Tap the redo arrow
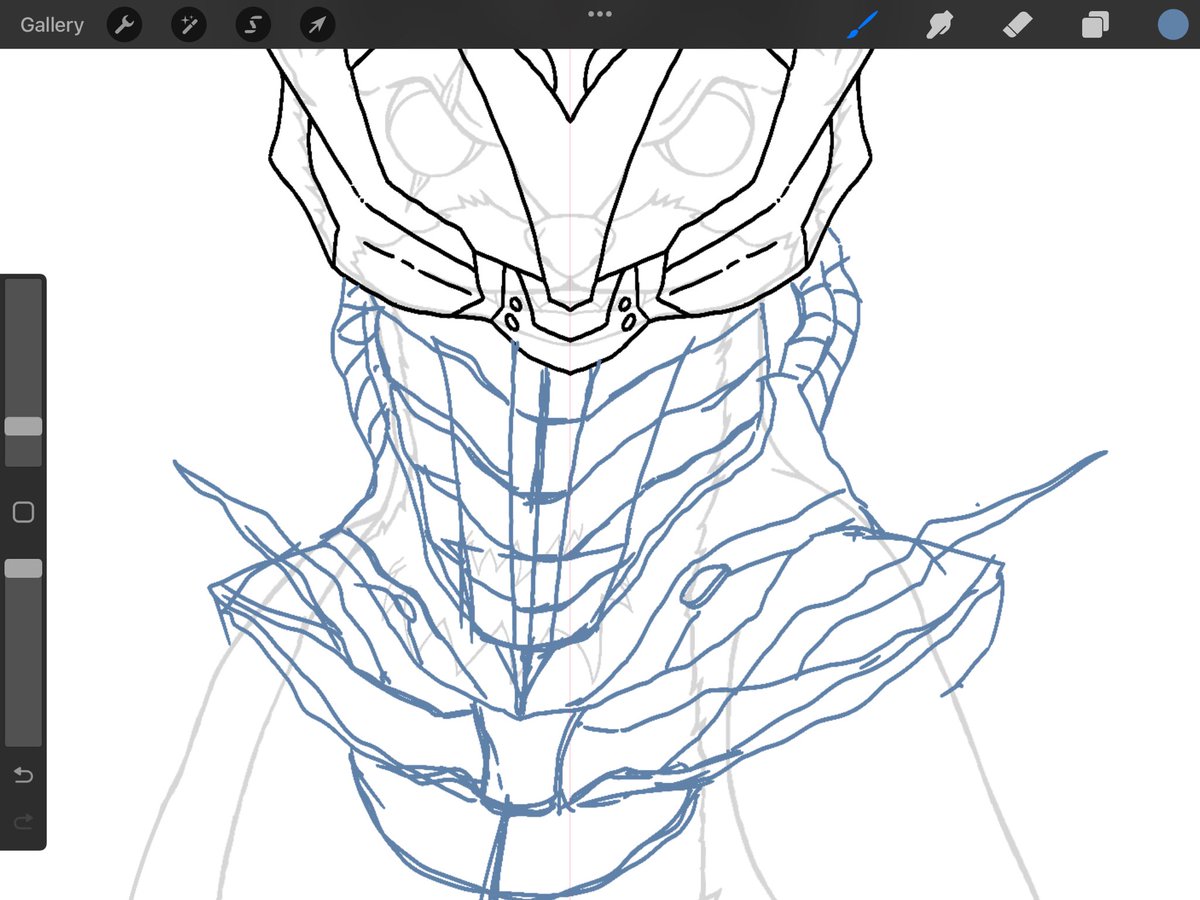 tap(23, 822)
